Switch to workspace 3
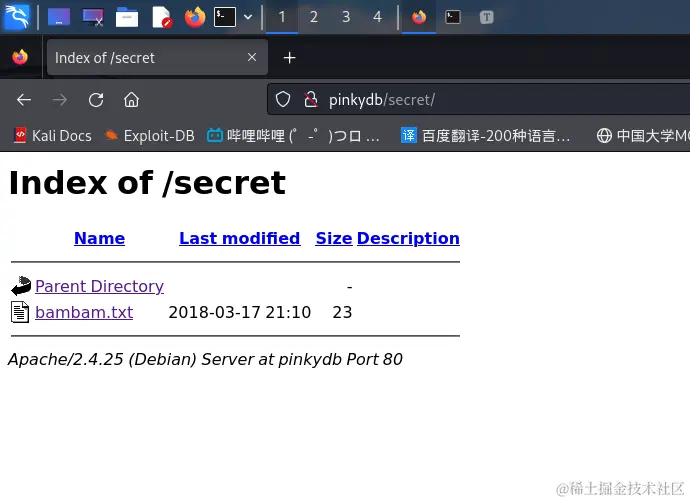Screen dimensions: 690x502 346,16
